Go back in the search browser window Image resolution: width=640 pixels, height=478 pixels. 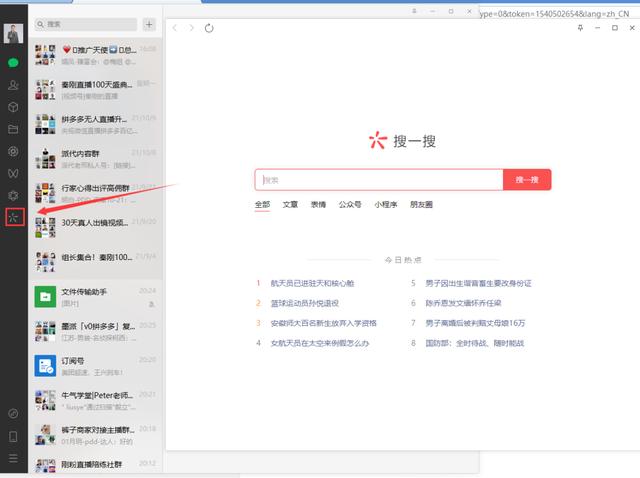coord(175,28)
